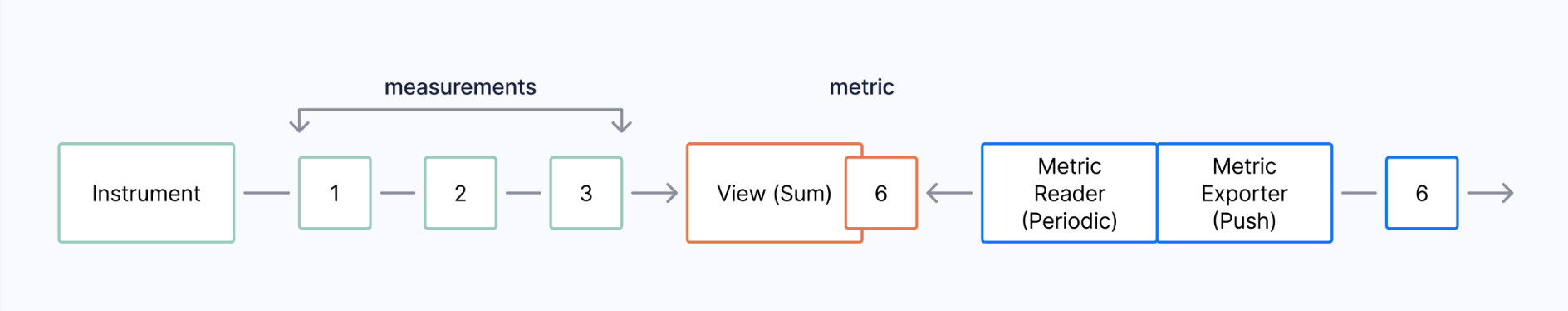The width and height of the screenshot is (1568, 311).
Task: Click connector line between Exporter and blue 6
Action: coord(1360,193)
